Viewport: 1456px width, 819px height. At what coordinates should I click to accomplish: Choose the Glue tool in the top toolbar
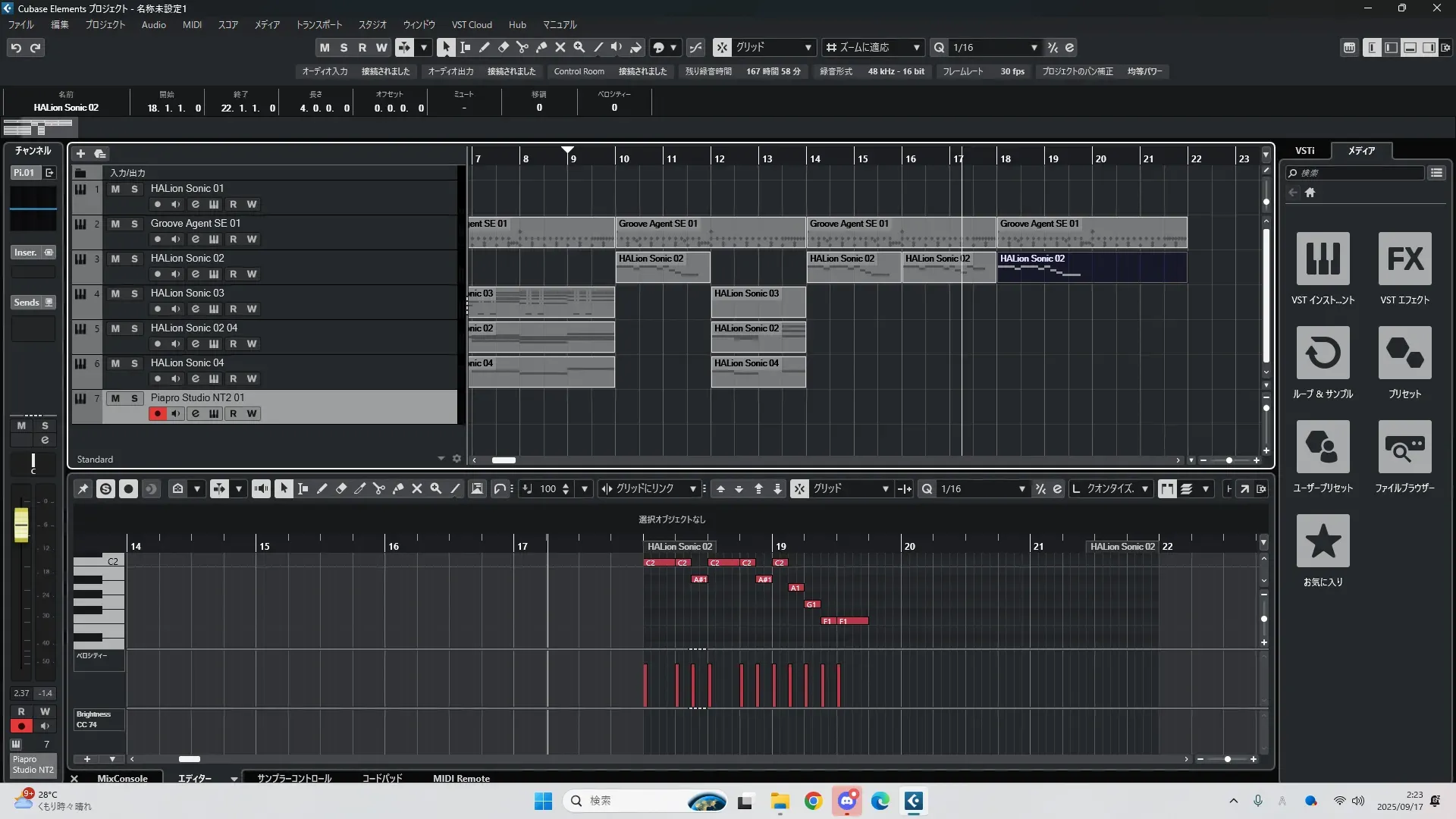541,47
